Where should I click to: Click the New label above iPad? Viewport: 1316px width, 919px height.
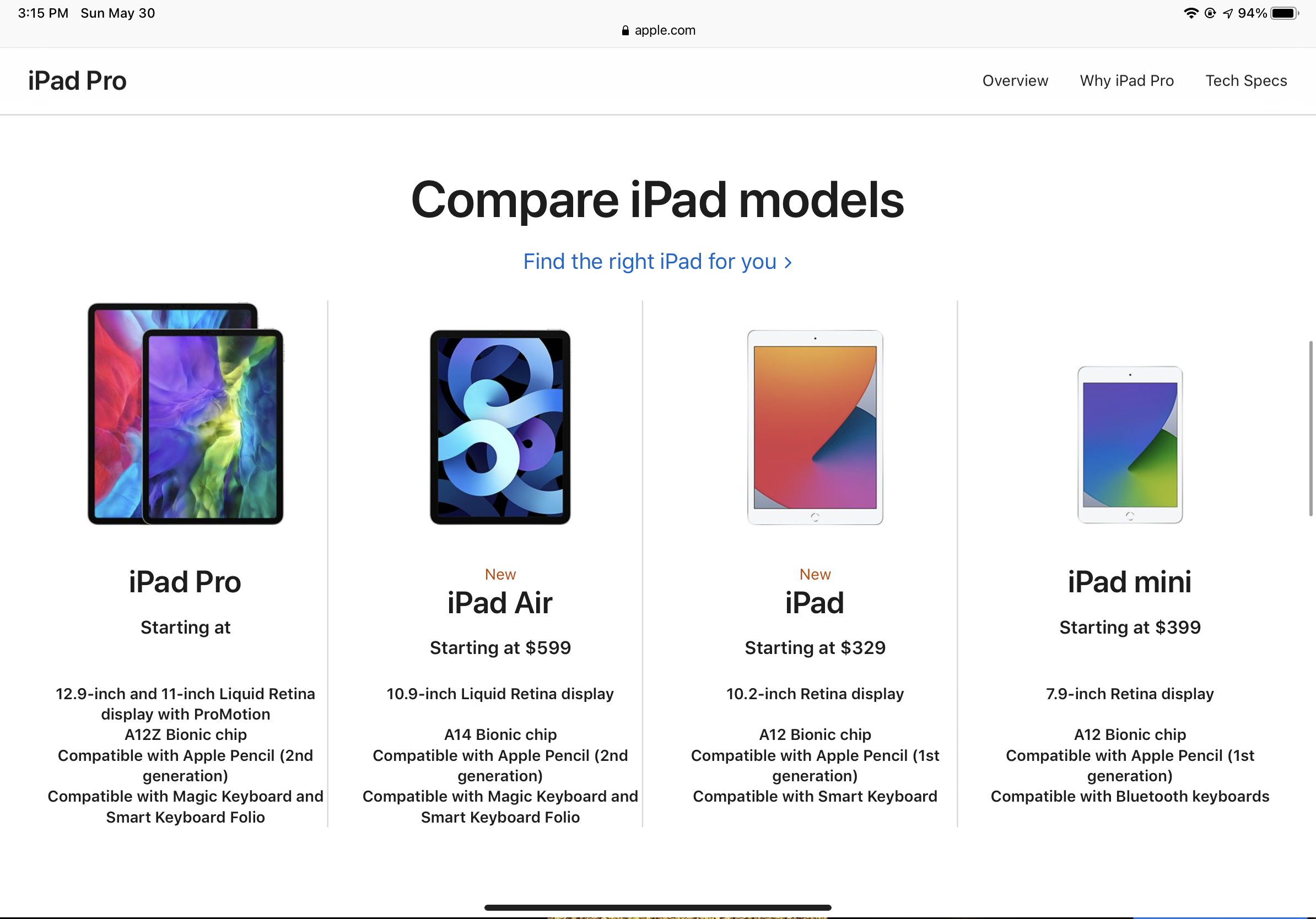815,574
